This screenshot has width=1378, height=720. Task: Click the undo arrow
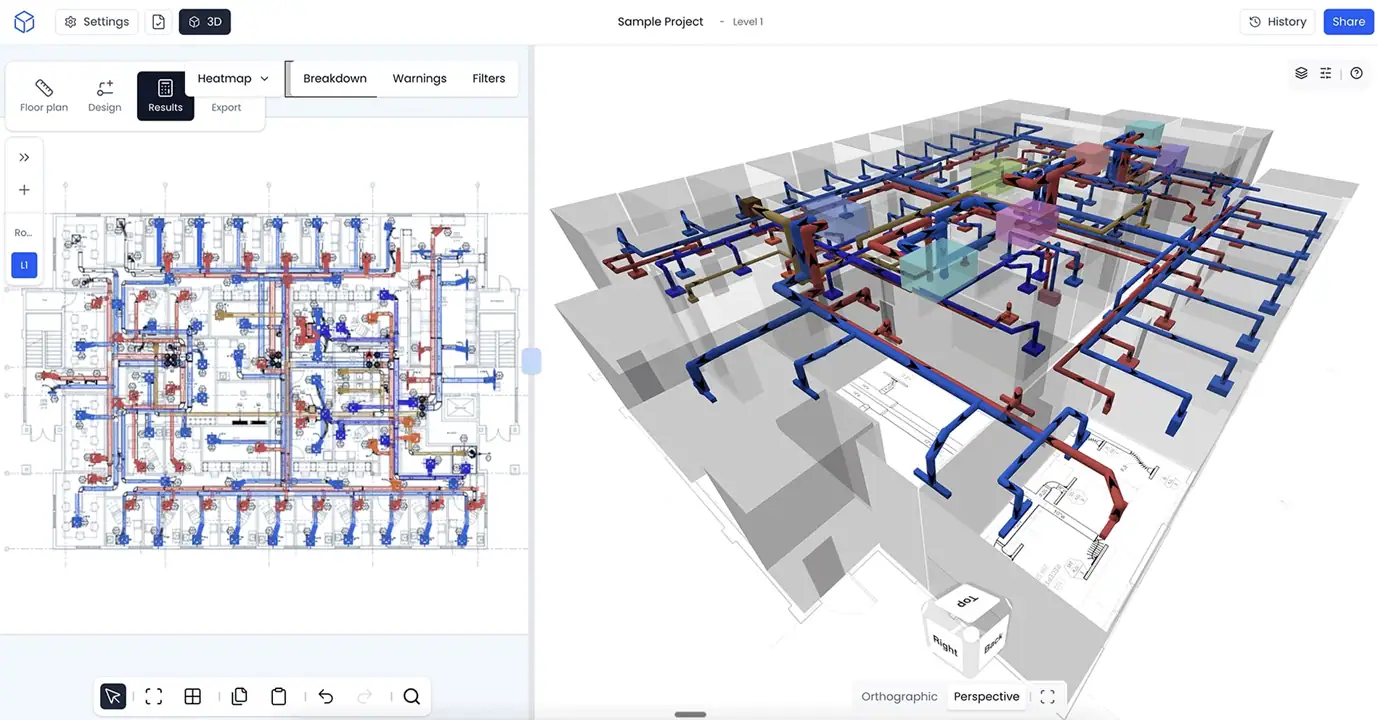[x=325, y=697]
